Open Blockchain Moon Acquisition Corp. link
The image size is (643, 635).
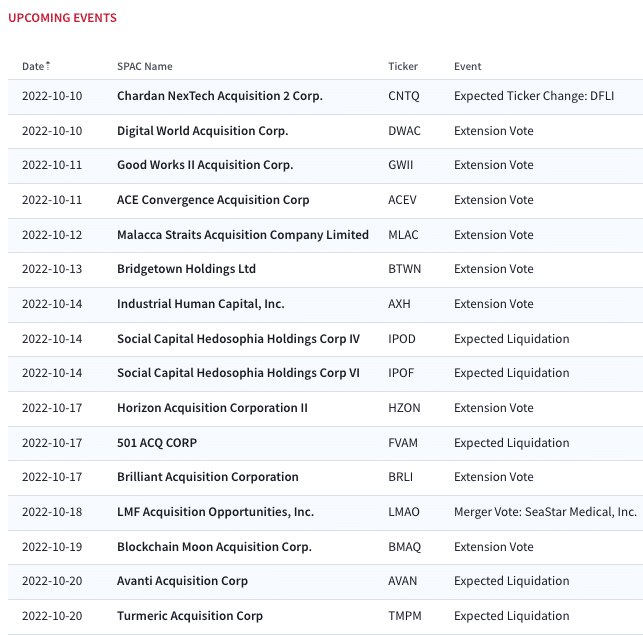214,547
